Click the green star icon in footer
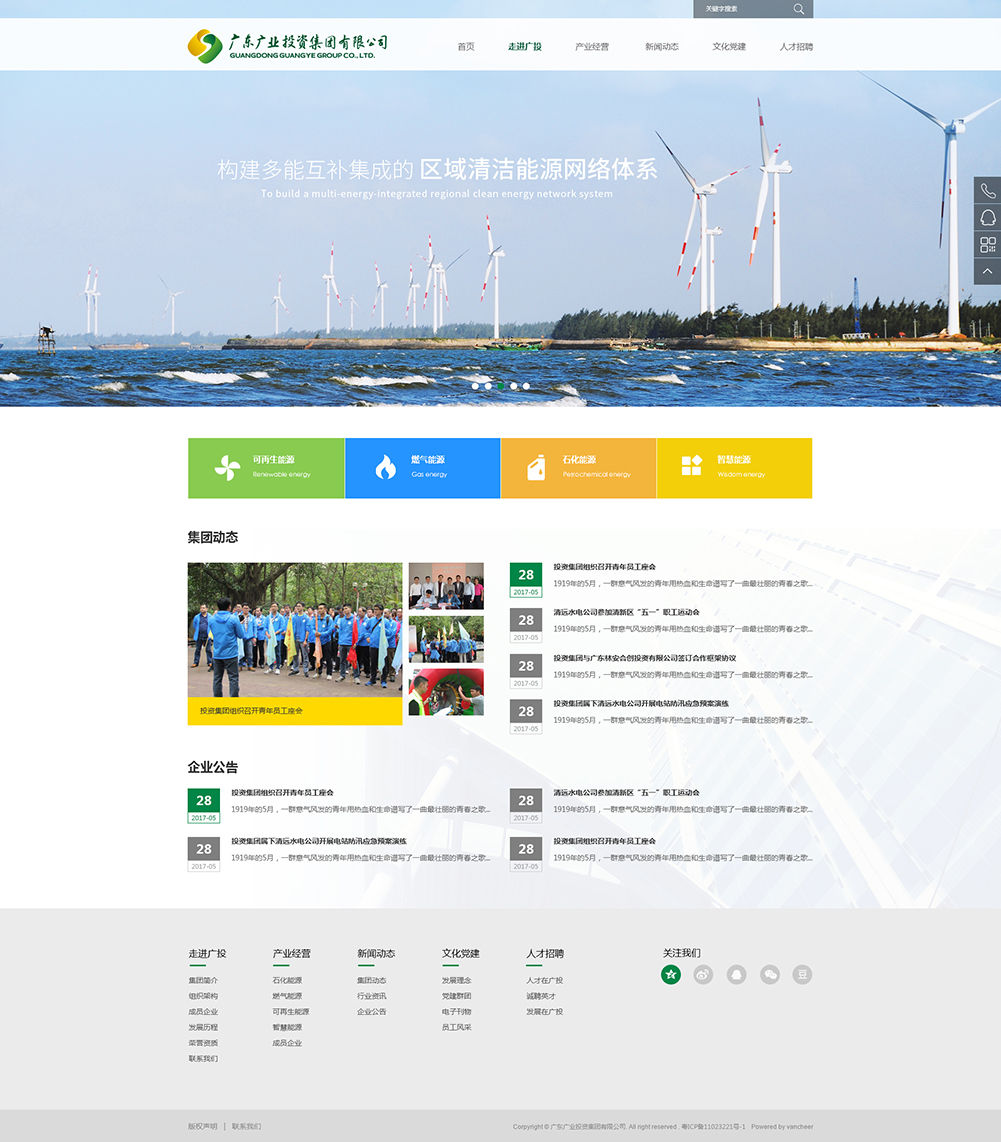 click(x=670, y=975)
